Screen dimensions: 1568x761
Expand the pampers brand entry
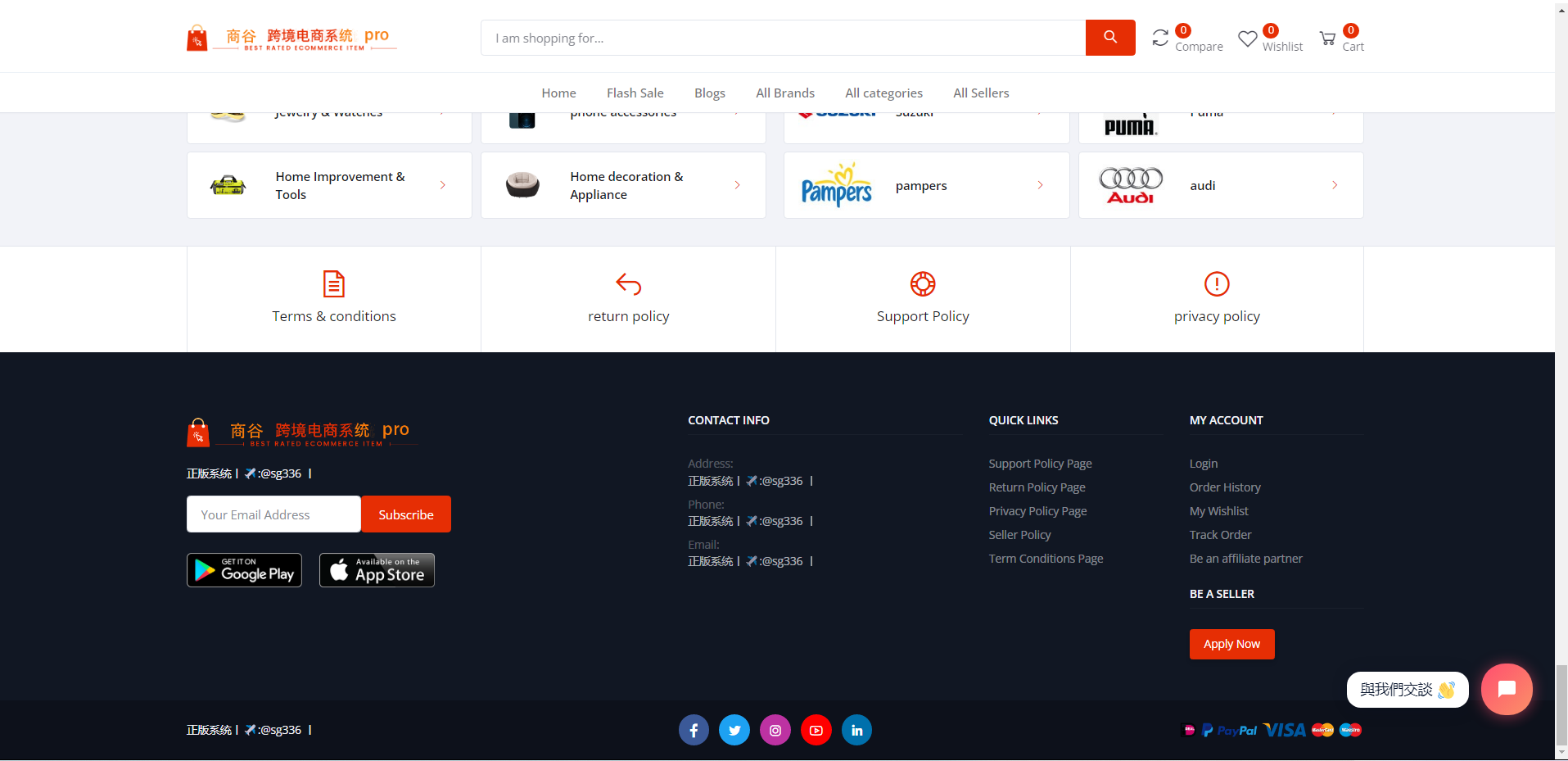(925, 184)
